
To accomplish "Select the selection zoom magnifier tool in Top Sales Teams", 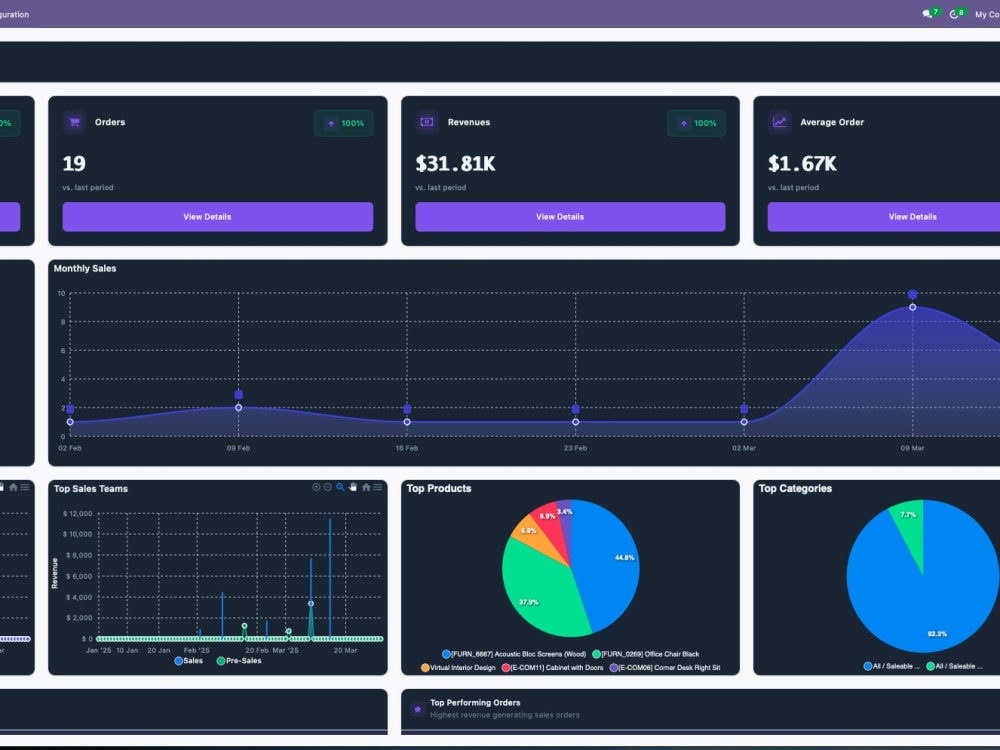I will point(341,487).
